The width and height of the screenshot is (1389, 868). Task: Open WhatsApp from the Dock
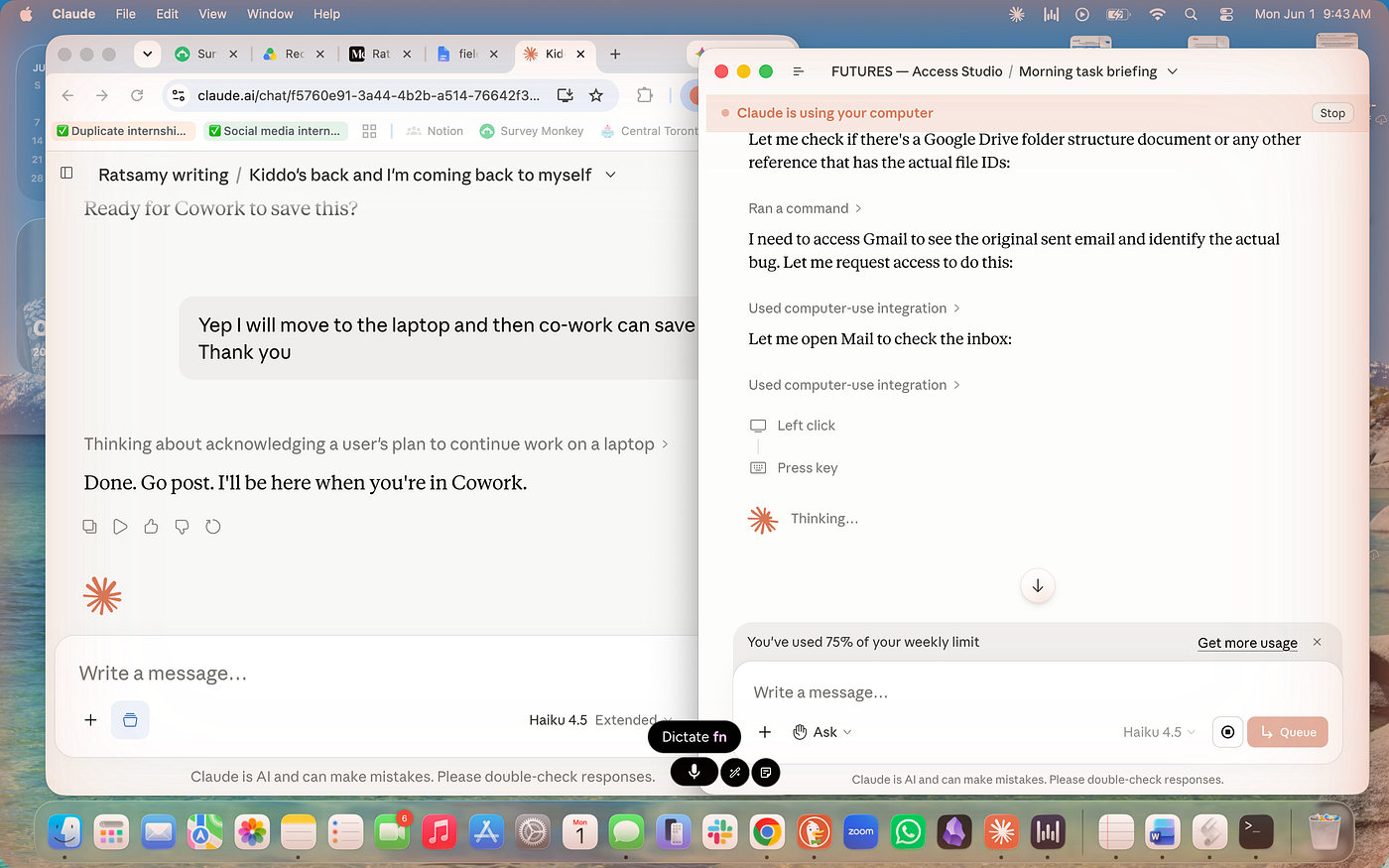tap(908, 832)
